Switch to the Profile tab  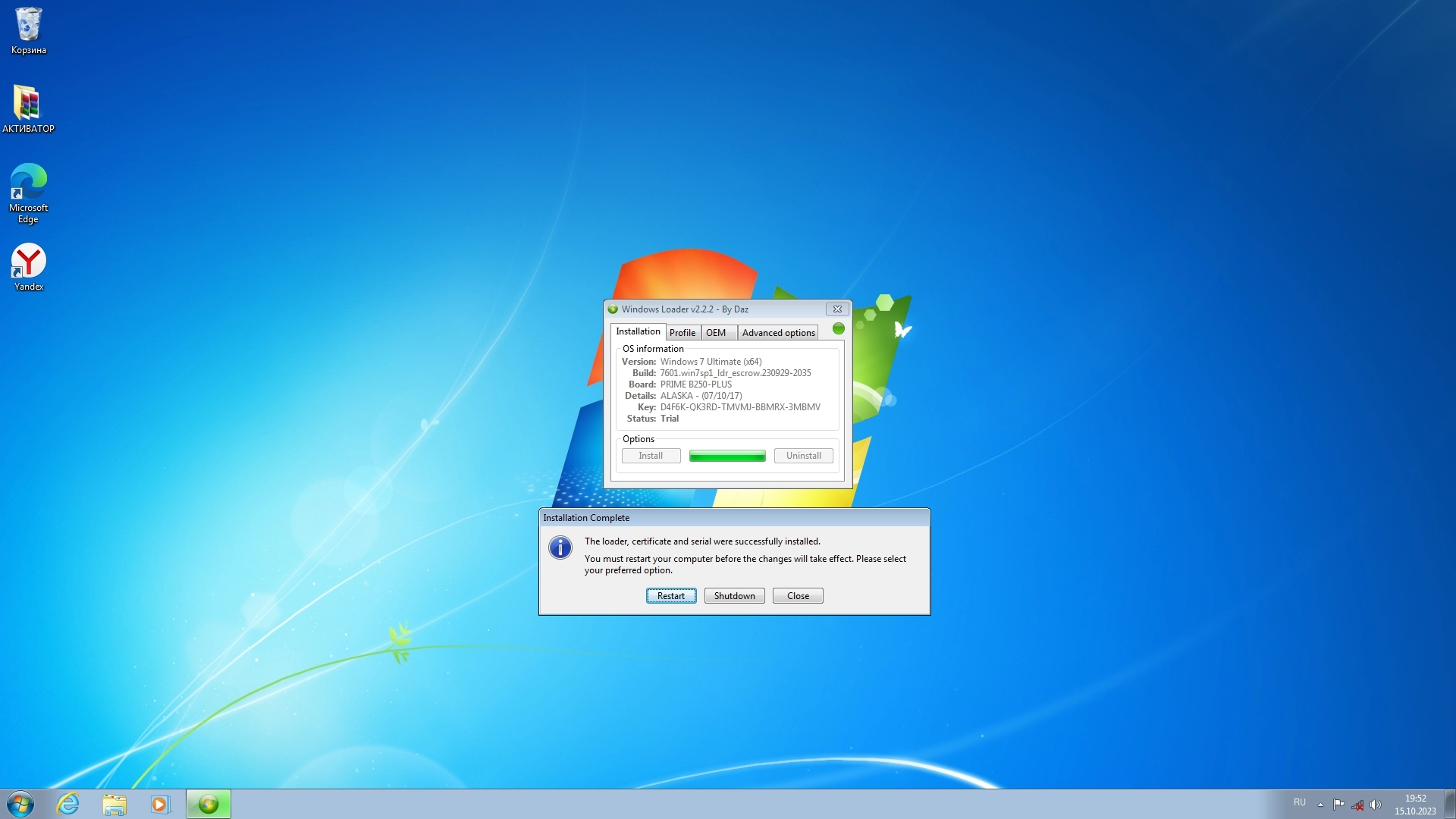click(682, 333)
